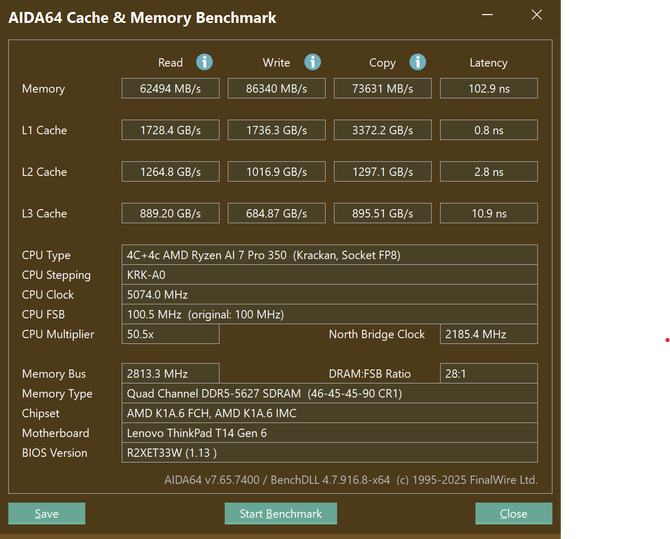Click the Memory Write result box

point(276,89)
